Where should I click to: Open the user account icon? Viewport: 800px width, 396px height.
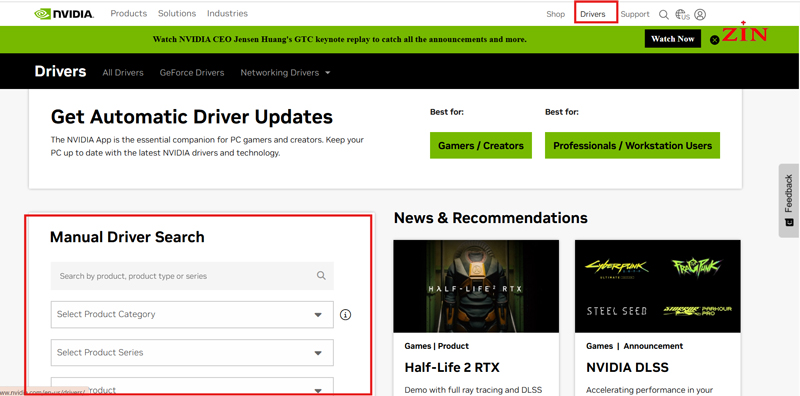click(x=700, y=14)
